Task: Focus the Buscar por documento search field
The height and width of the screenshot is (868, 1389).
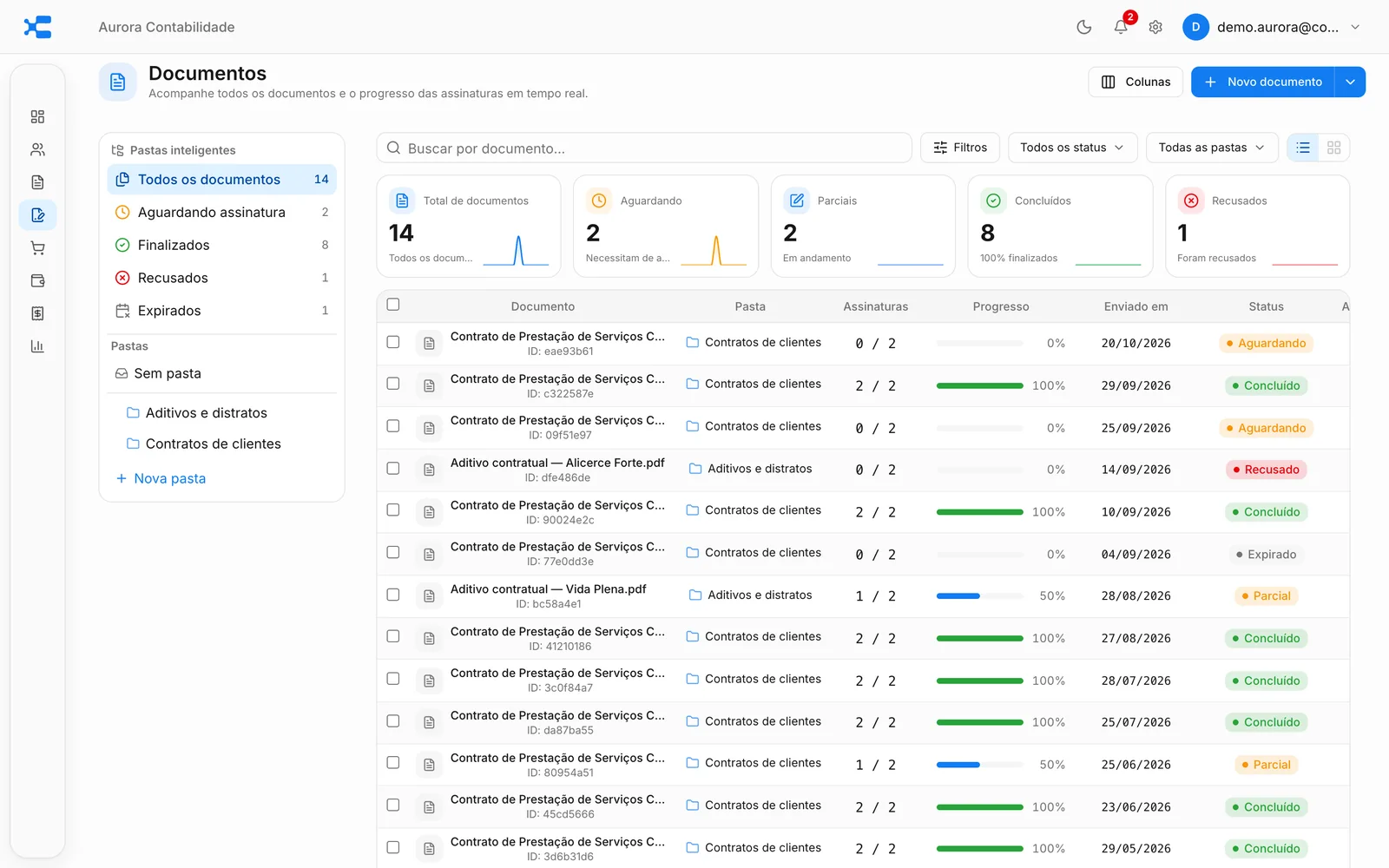Action: pos(644,148)
